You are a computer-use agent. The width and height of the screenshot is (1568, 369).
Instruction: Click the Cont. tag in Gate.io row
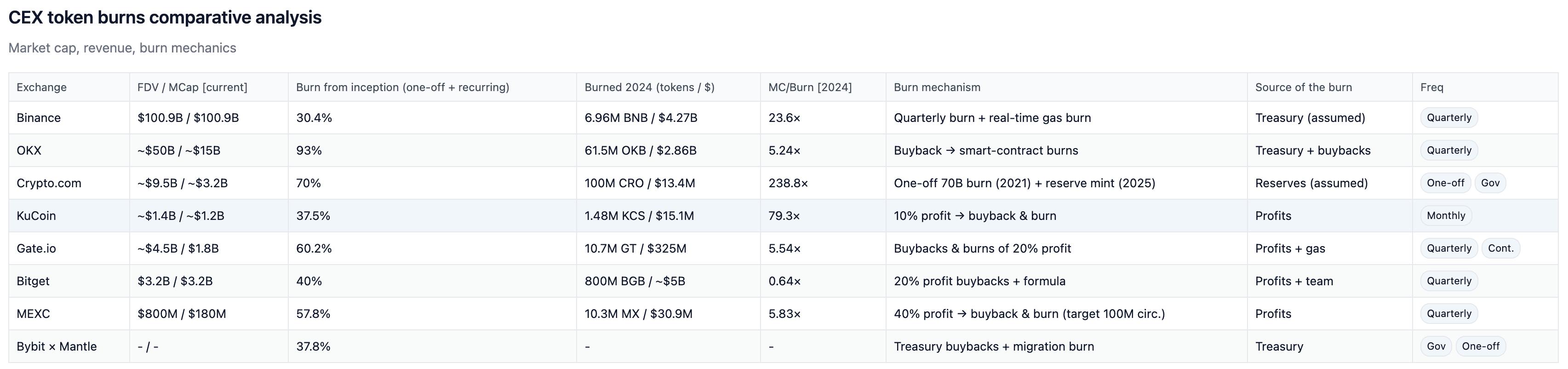(1500, 248)
